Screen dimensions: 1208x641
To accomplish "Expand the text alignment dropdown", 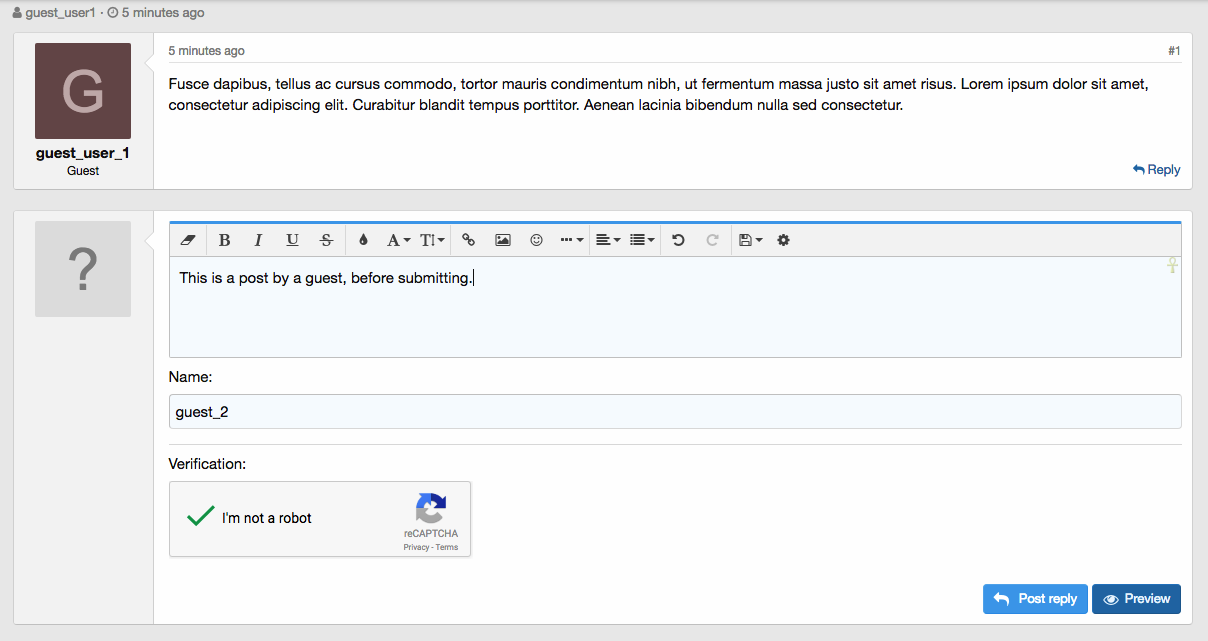I will (x=607, y=240).
